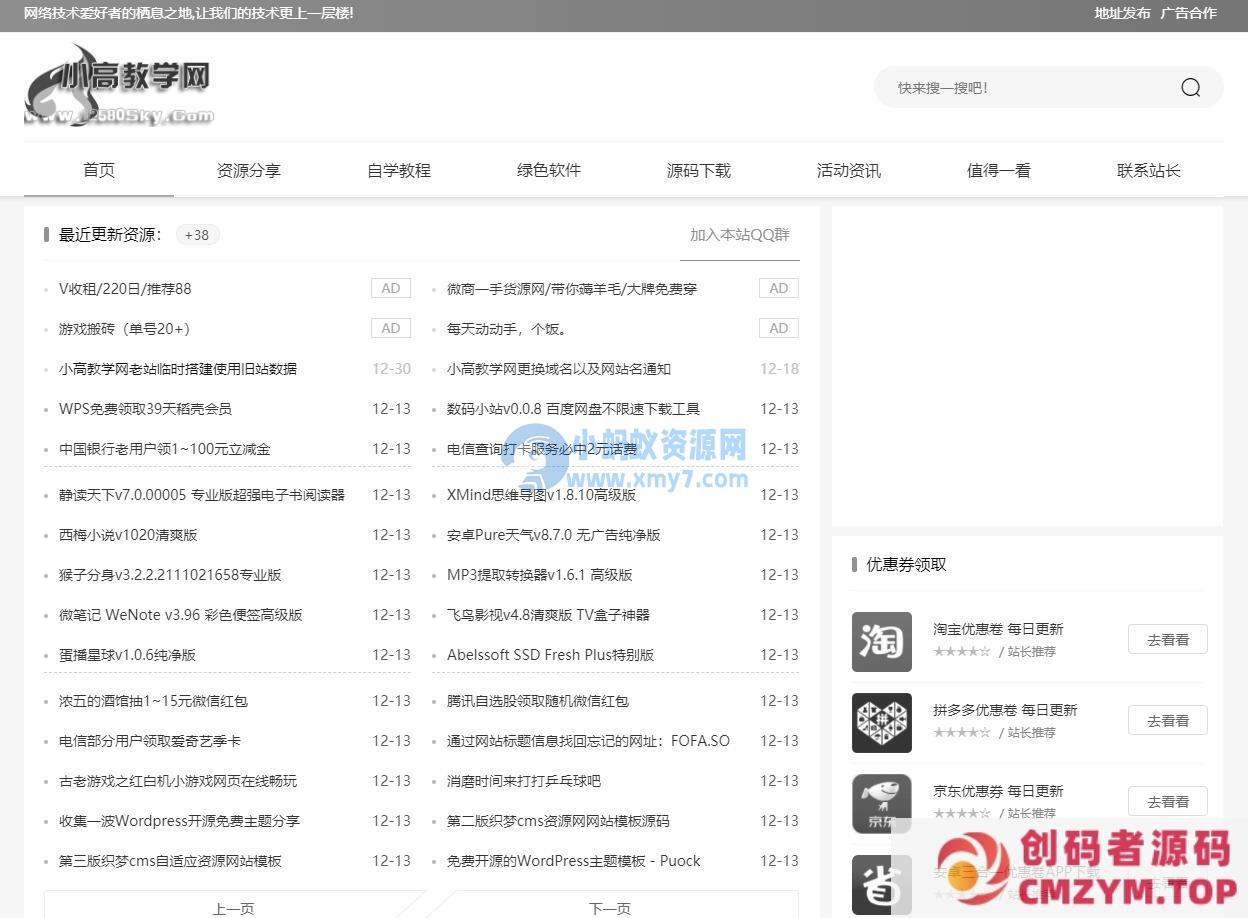Switch to 资源分享 navigation tab

click(249, 171)
